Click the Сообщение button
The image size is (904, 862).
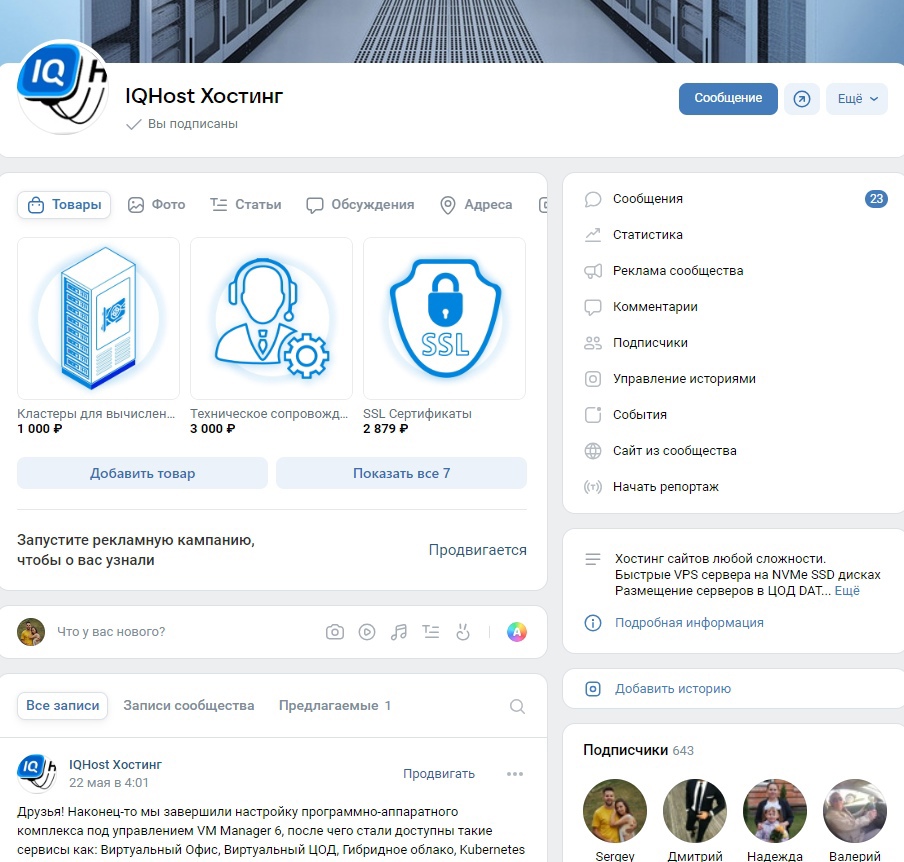pyautogui.click(x=728, y=99)
